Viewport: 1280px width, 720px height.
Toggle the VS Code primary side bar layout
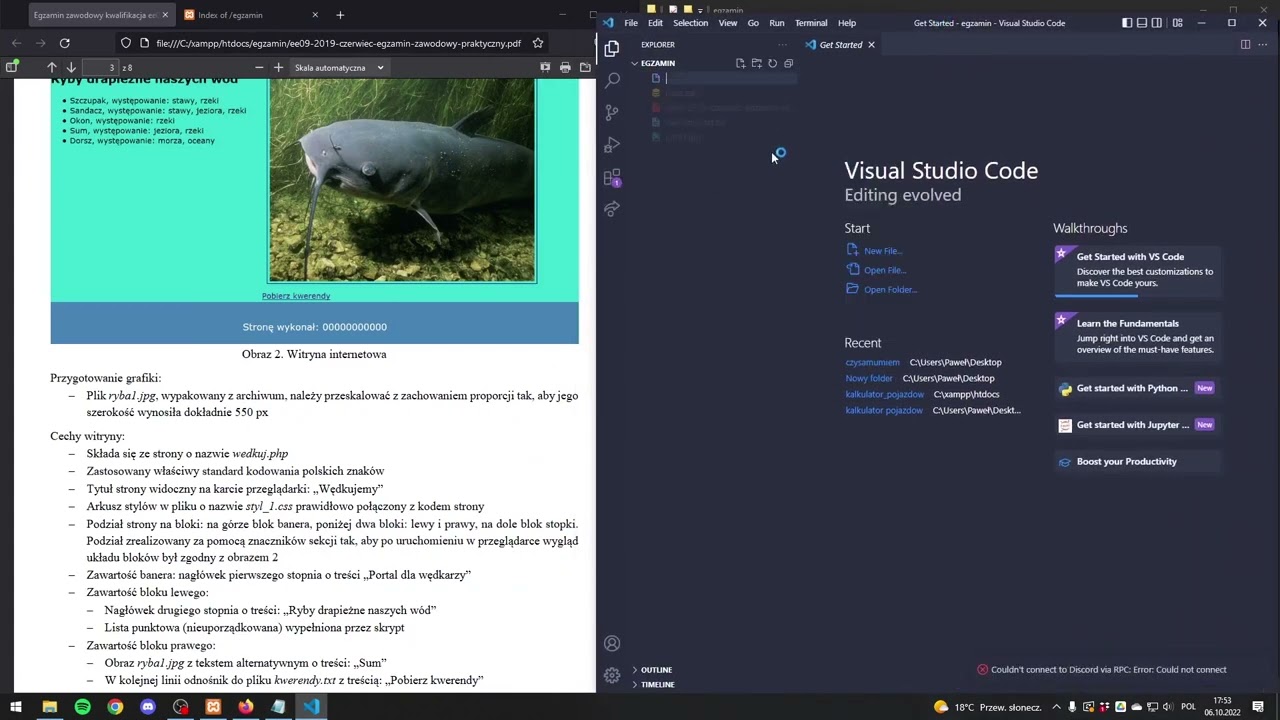[1127, 23]
